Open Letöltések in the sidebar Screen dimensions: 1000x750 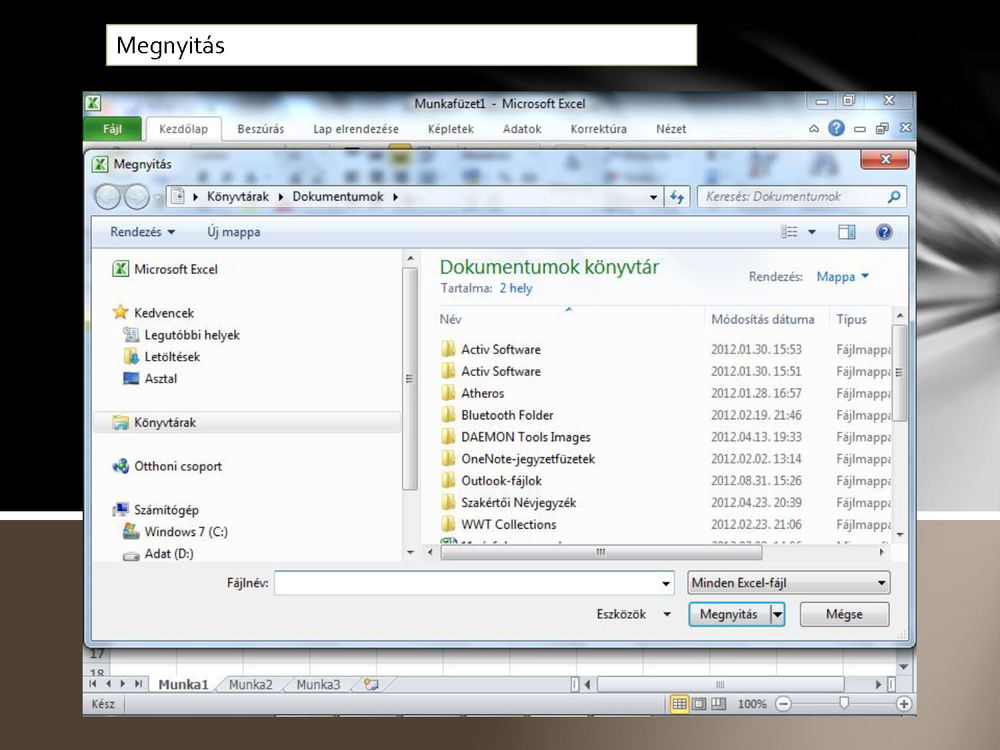coord(161,357)
